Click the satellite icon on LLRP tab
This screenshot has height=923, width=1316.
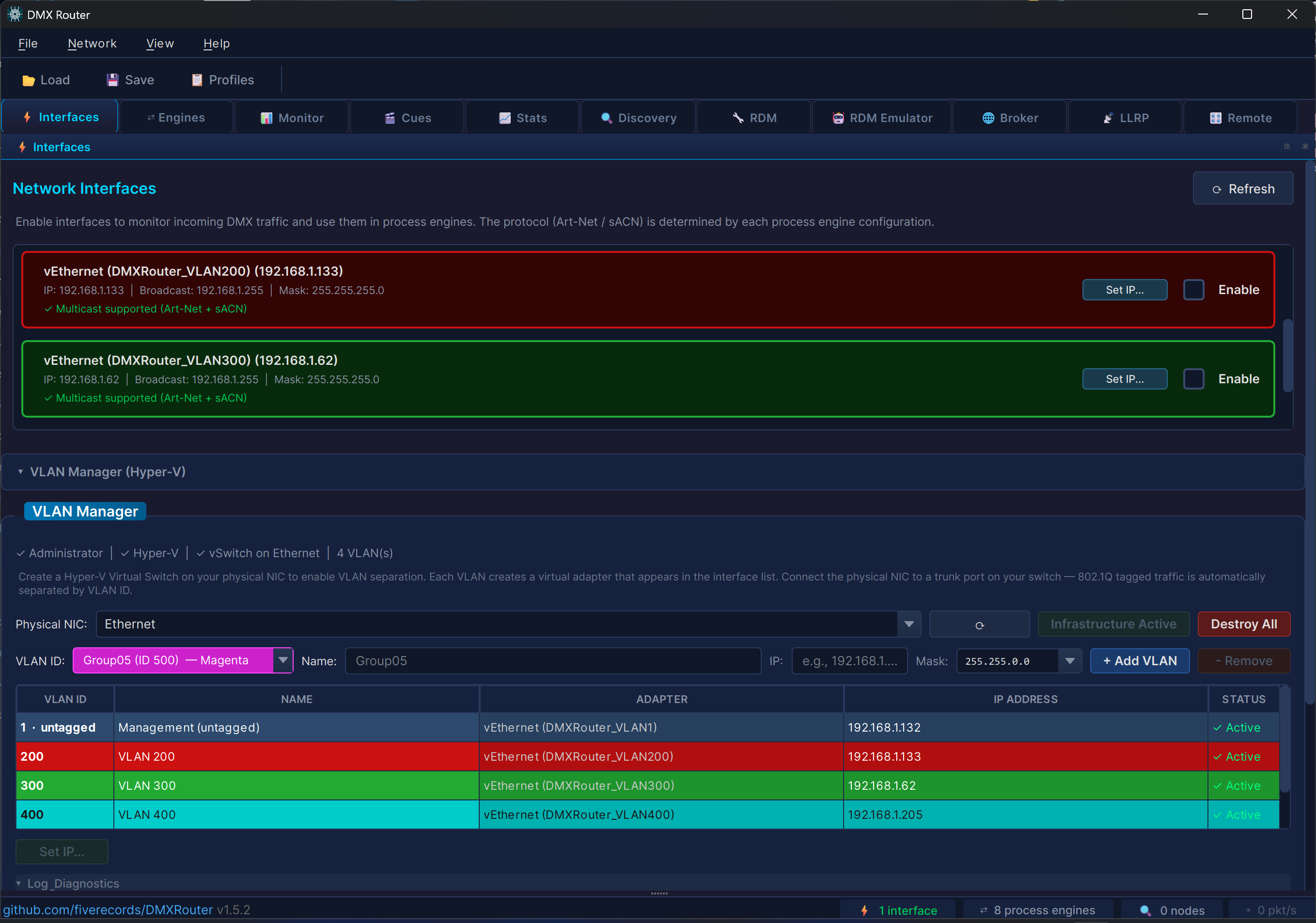pos(1108,118)
